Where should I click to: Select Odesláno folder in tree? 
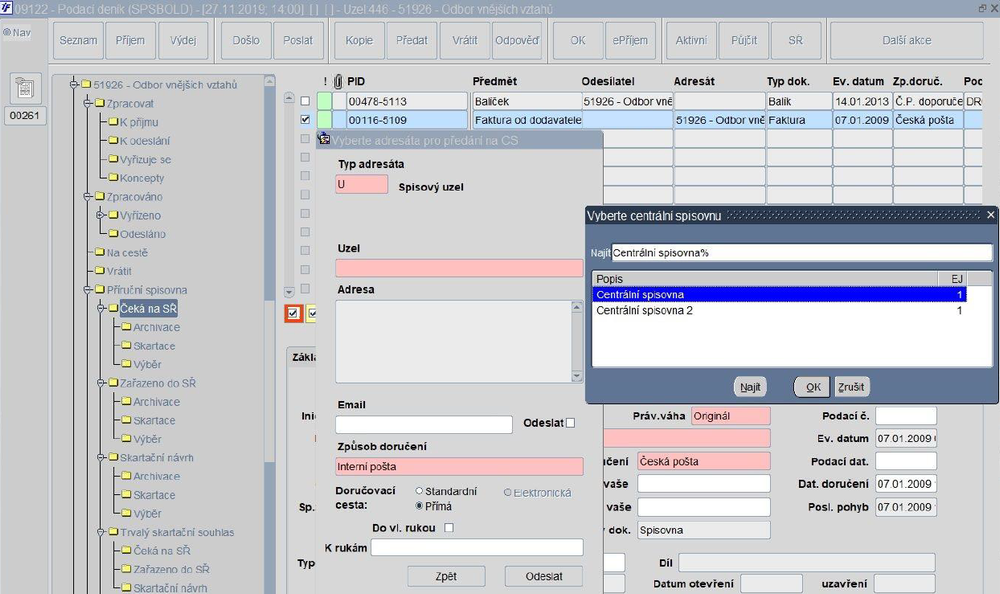point(143,234)
